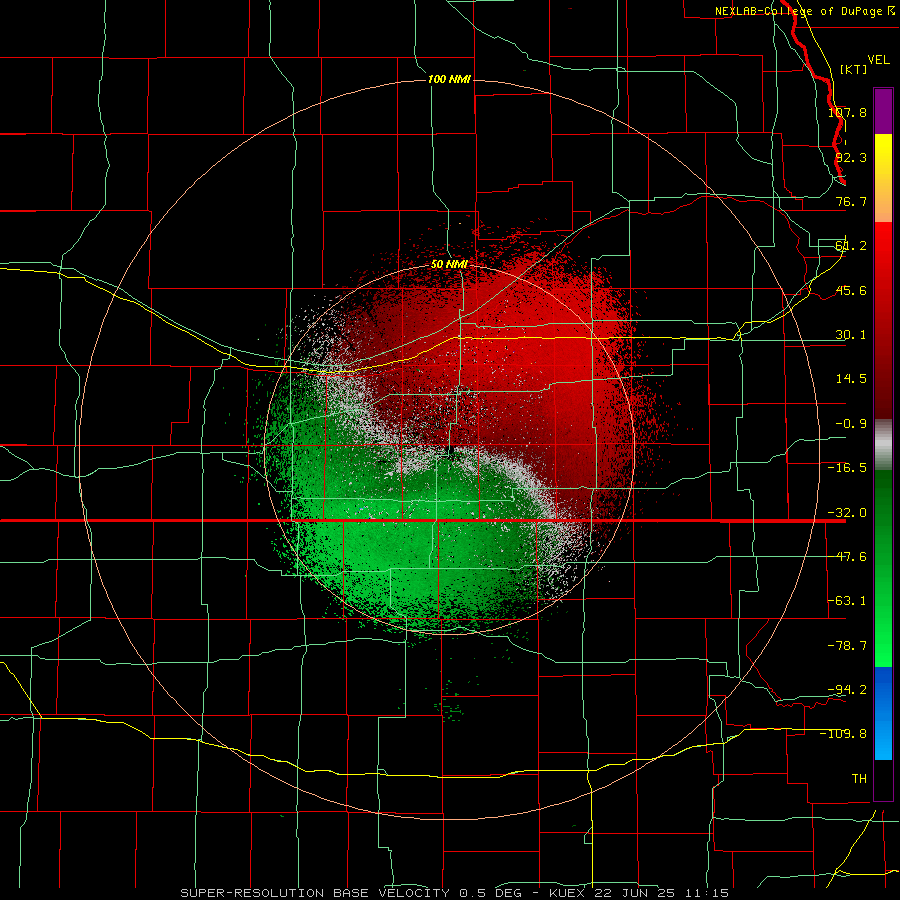Click the 61.2 value on velocity scale

[x=851, y=246]
